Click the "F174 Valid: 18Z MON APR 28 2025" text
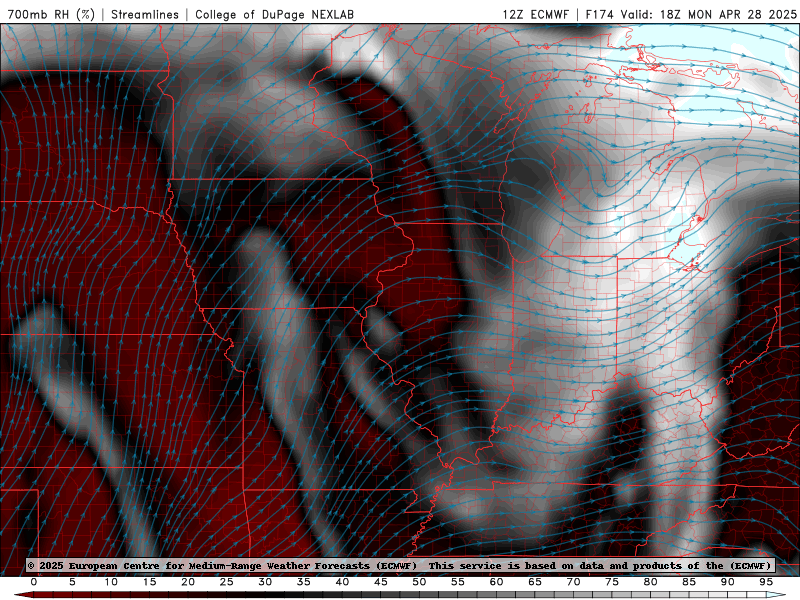Screen dimensions: 800x600 coord(691,14)
